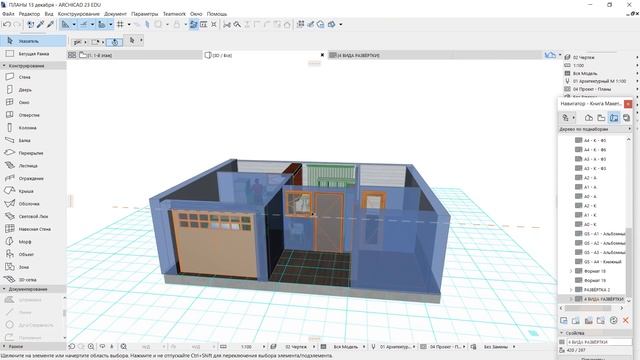The image size is (640, 360).
Task: Click the delete red X in Navigator
Action: coord(626,320)
